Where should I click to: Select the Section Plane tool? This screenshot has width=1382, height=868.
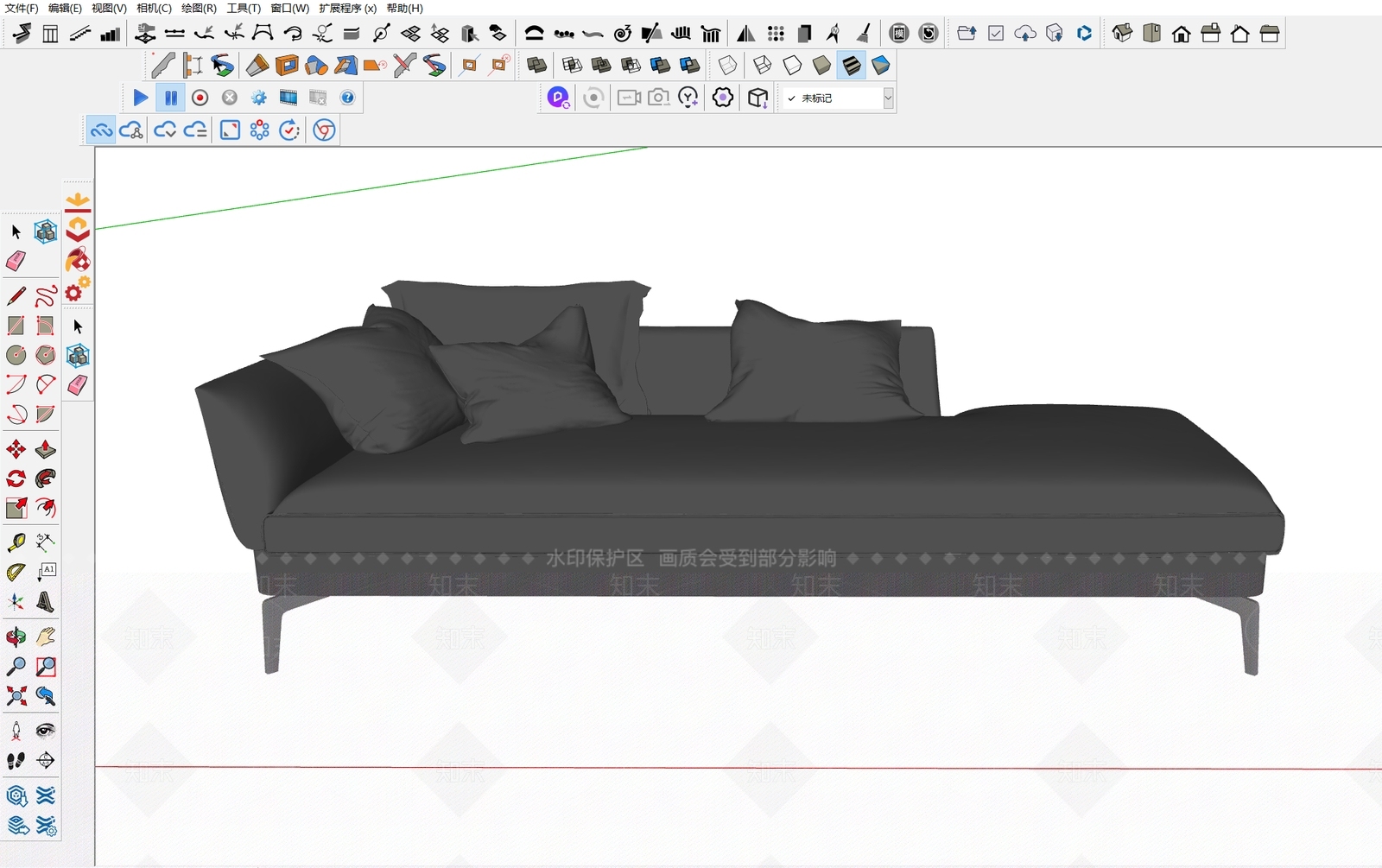click(x=46, y=761)
